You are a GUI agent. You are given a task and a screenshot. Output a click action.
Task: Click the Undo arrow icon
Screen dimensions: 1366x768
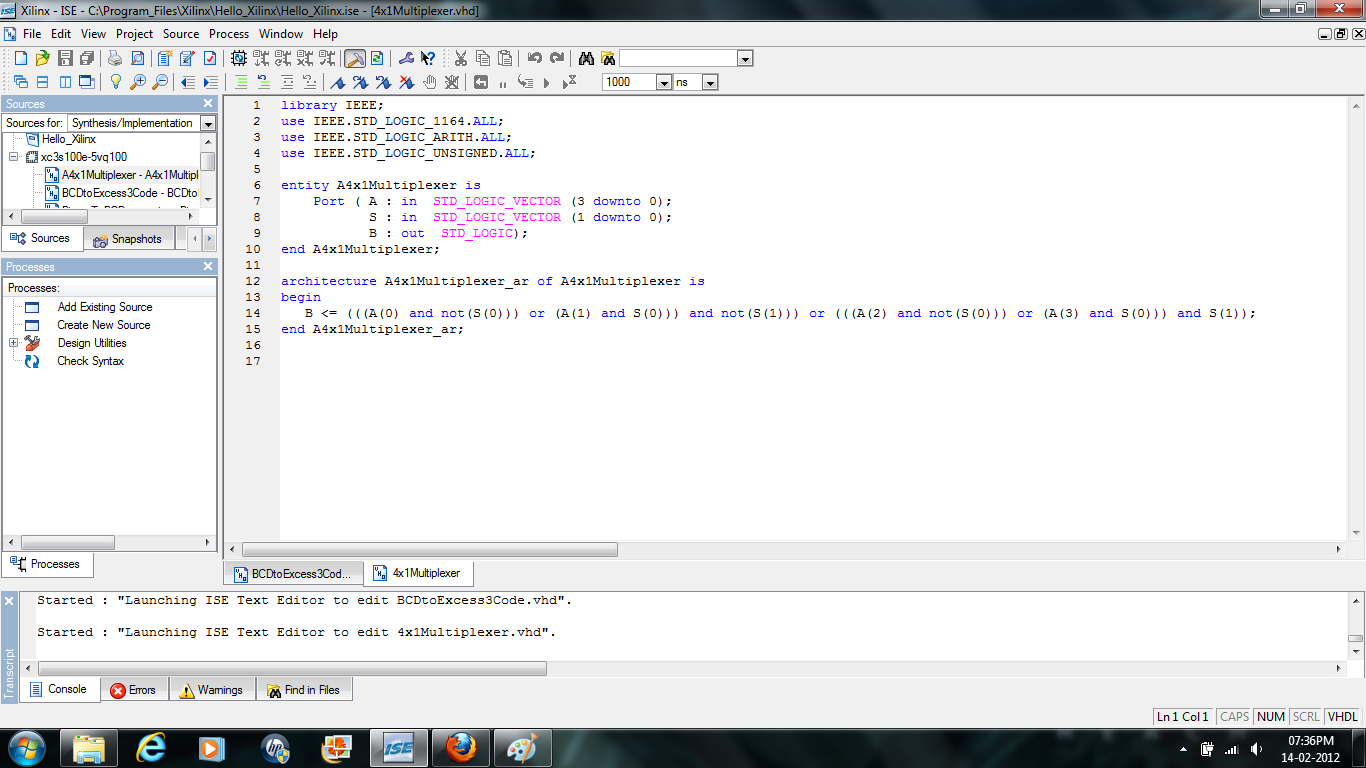[x=534, y=58]
